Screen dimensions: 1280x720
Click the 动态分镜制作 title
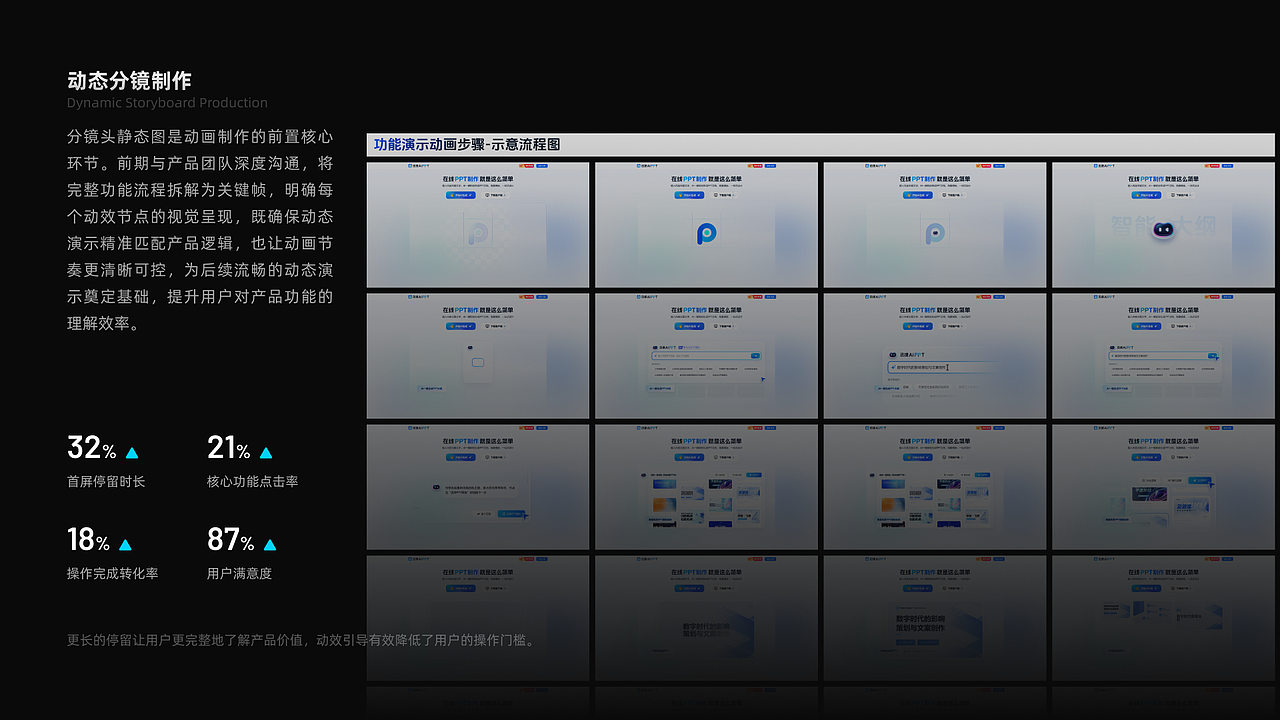tap(129, 81)
